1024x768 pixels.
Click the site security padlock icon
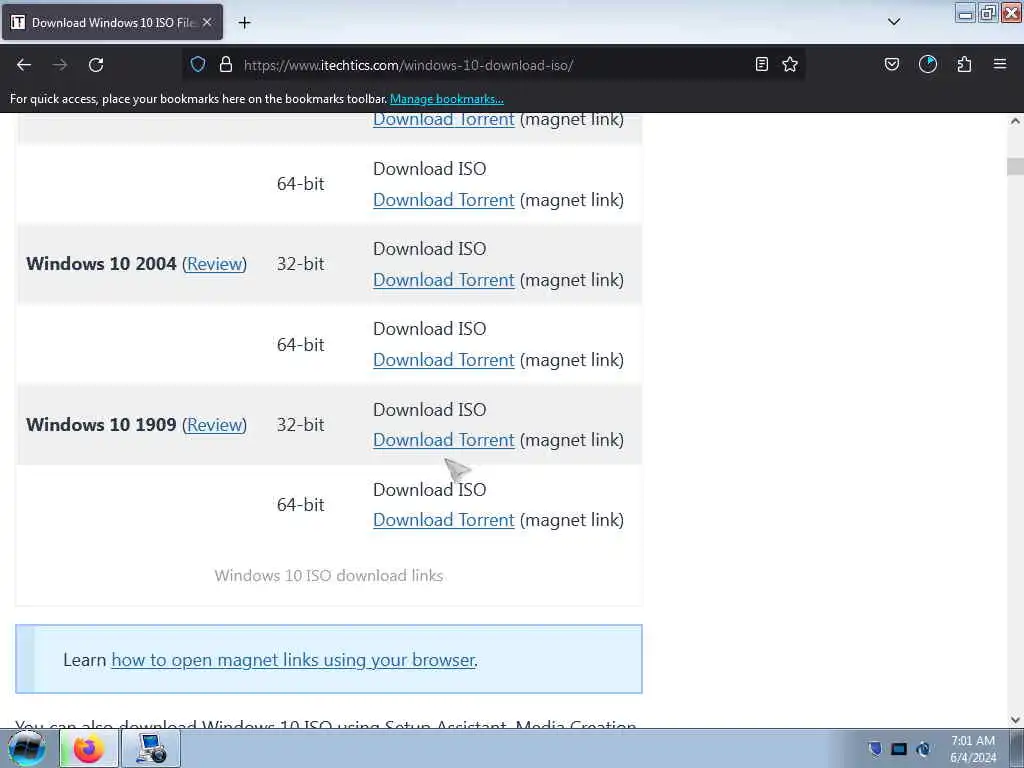(x=226, y=65)
